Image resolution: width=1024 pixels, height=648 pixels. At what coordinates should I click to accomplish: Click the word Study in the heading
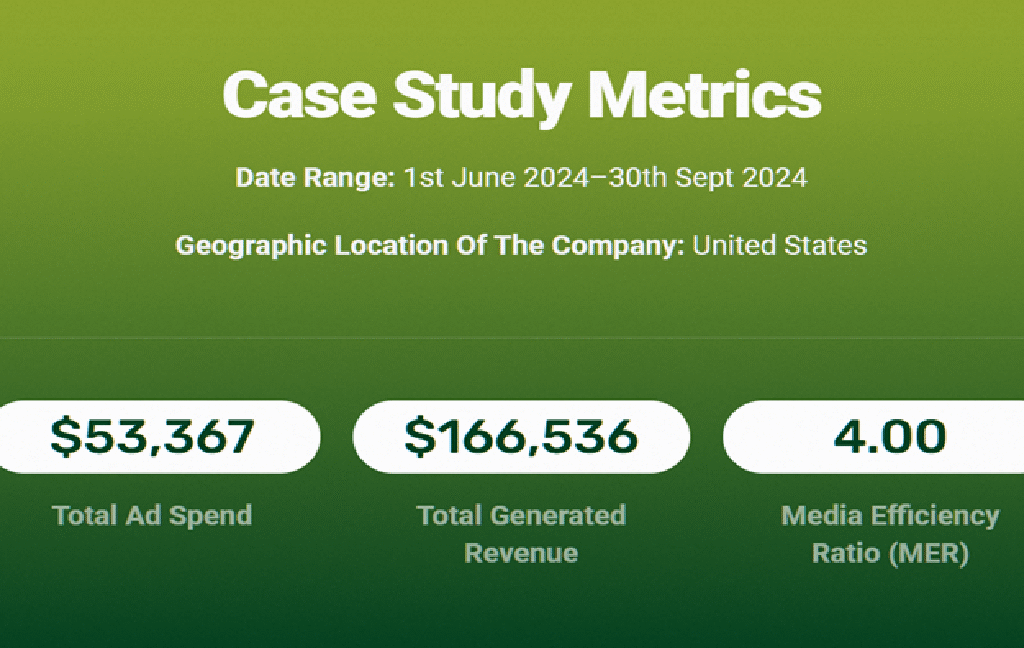[x=482, y=97]
